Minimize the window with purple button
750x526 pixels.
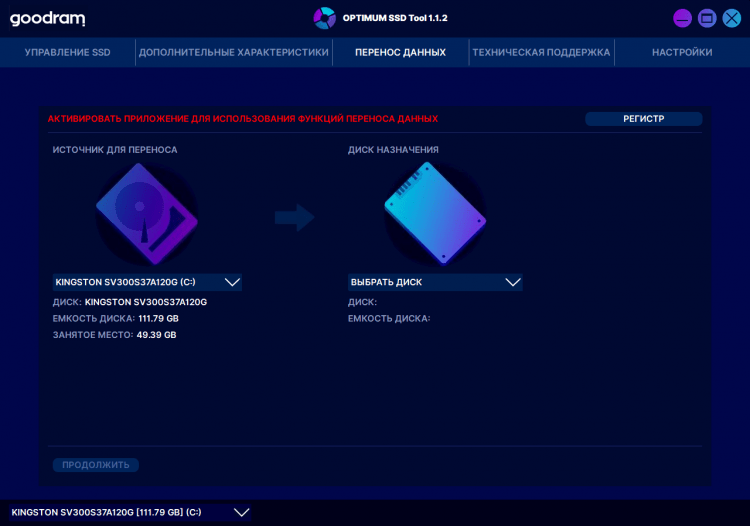(x=682, y=19)
